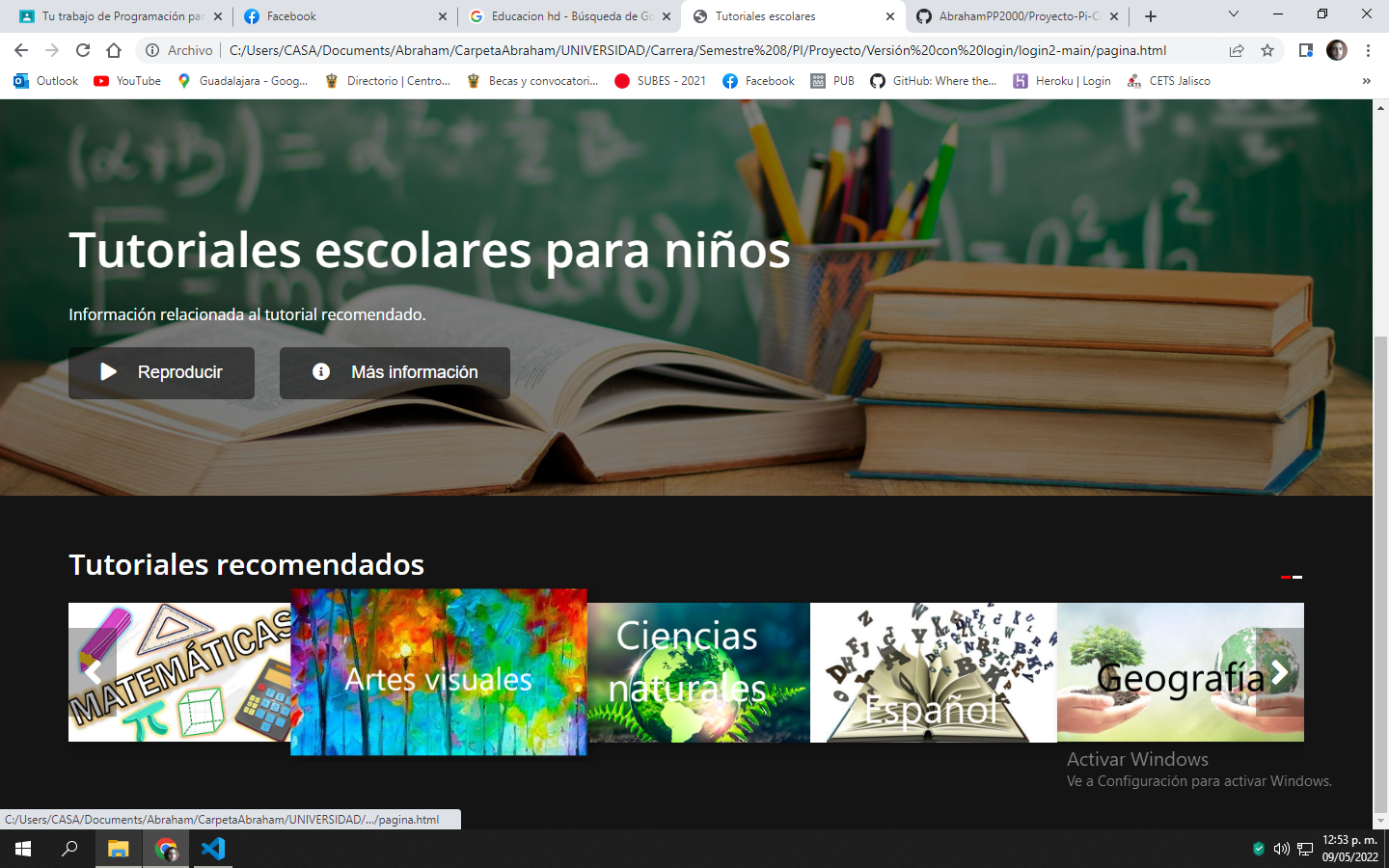Open Visual Studio Code from the taskbar

(x=213, y=849)
